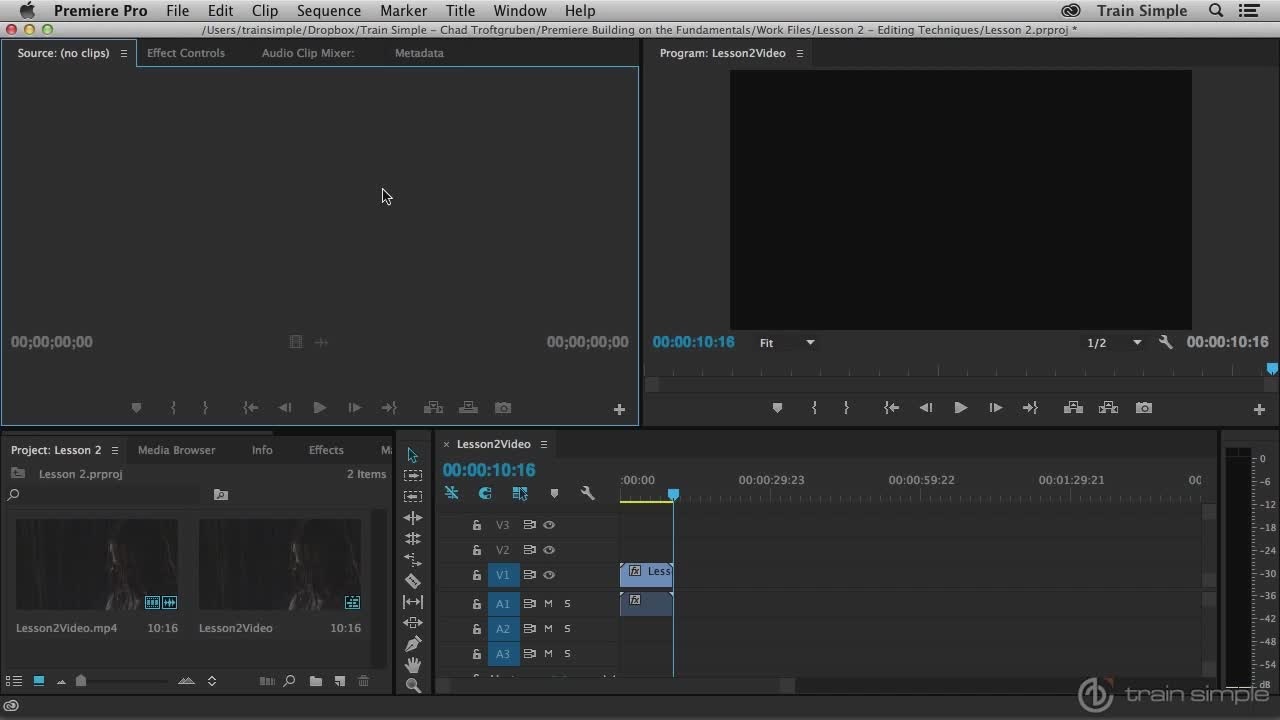Image resolution: width=1280 pixels, height=720 pixels.
Task: Select the Zoom tool
Action: (x=412, y=686)
